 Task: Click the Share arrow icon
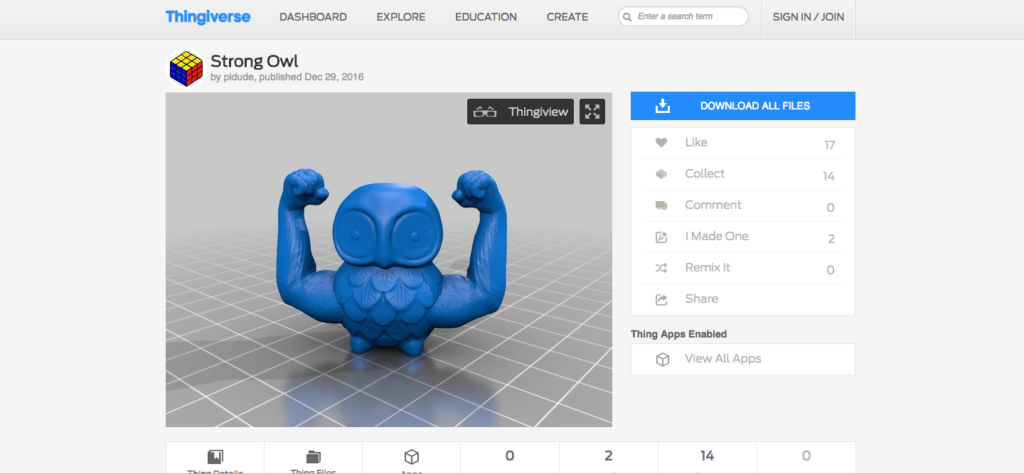(x=661, y=300)
